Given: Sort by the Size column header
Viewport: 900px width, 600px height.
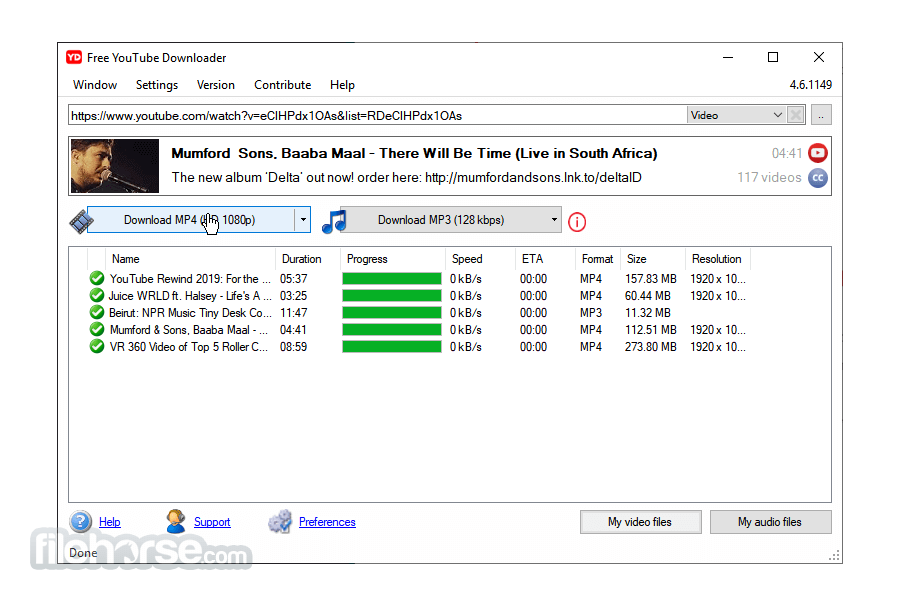Looking at the screenshot, I should (x=653, y=259).
